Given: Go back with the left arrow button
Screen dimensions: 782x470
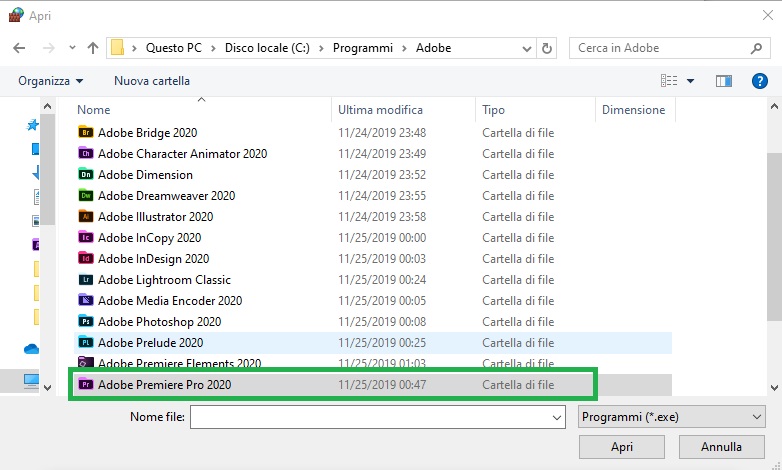Looking at the screenshot, I should [x=19, y=48].
